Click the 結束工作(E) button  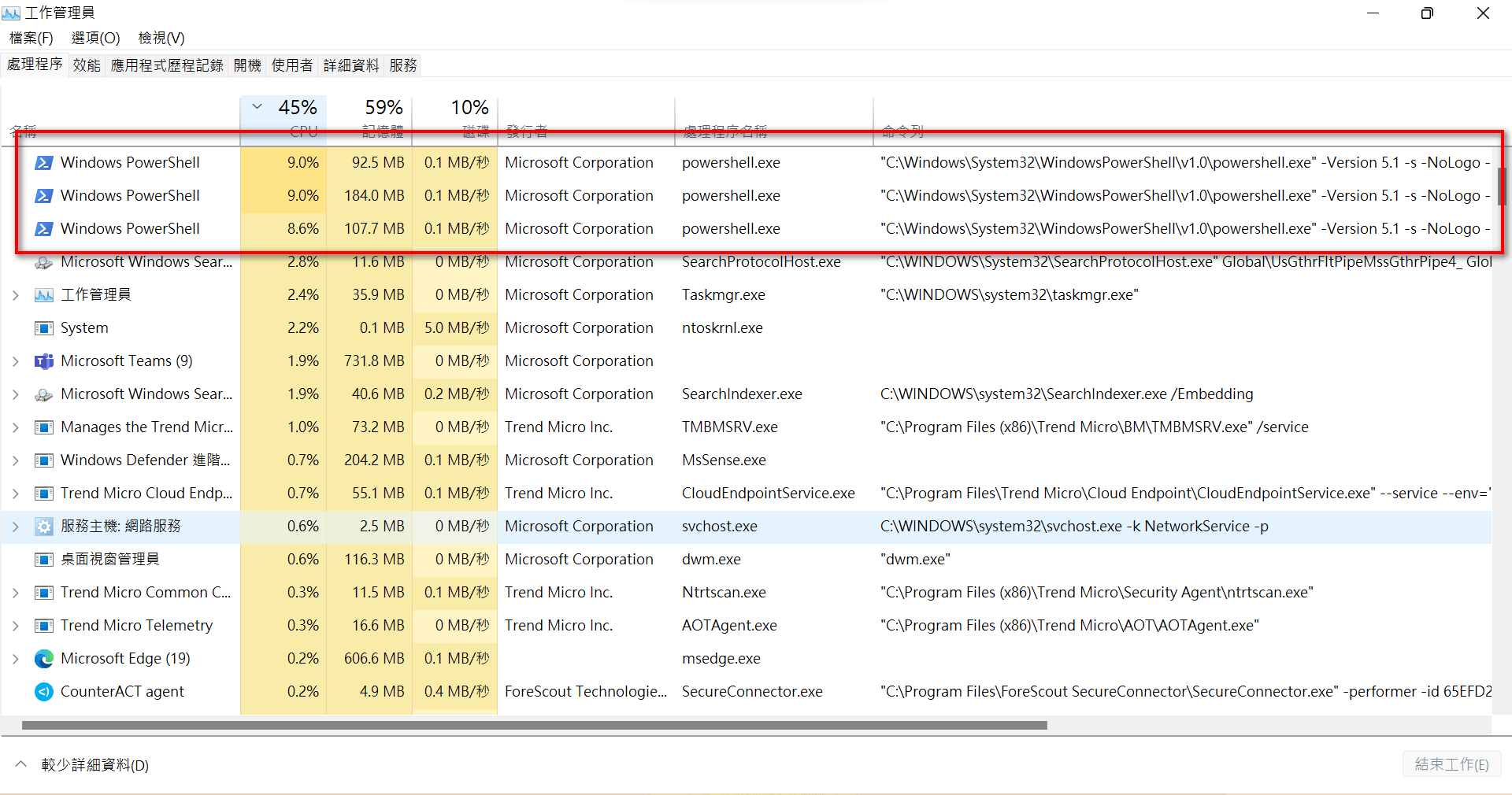[x=1451, y=764]
